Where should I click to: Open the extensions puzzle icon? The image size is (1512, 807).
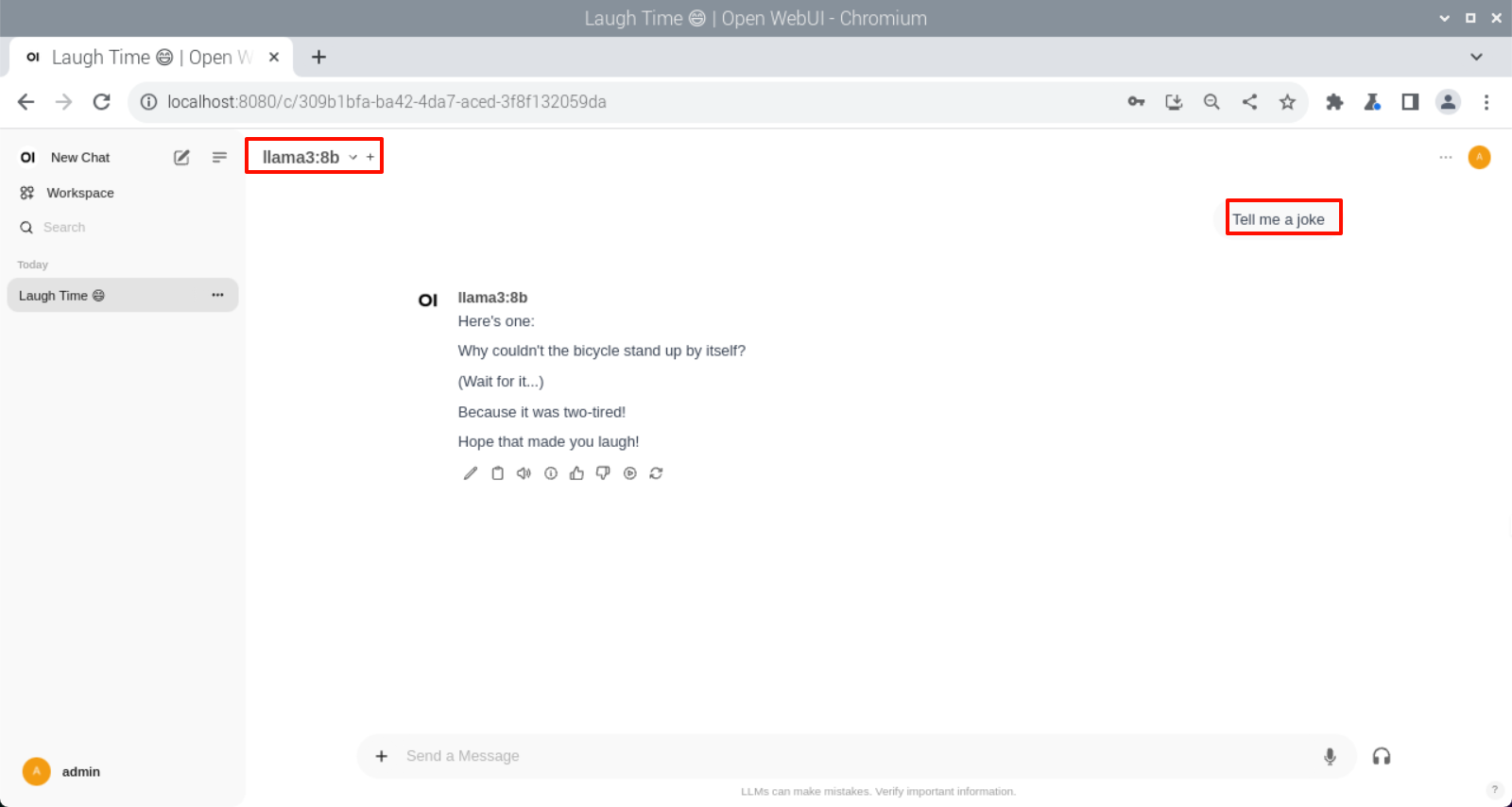[1334, 102]
